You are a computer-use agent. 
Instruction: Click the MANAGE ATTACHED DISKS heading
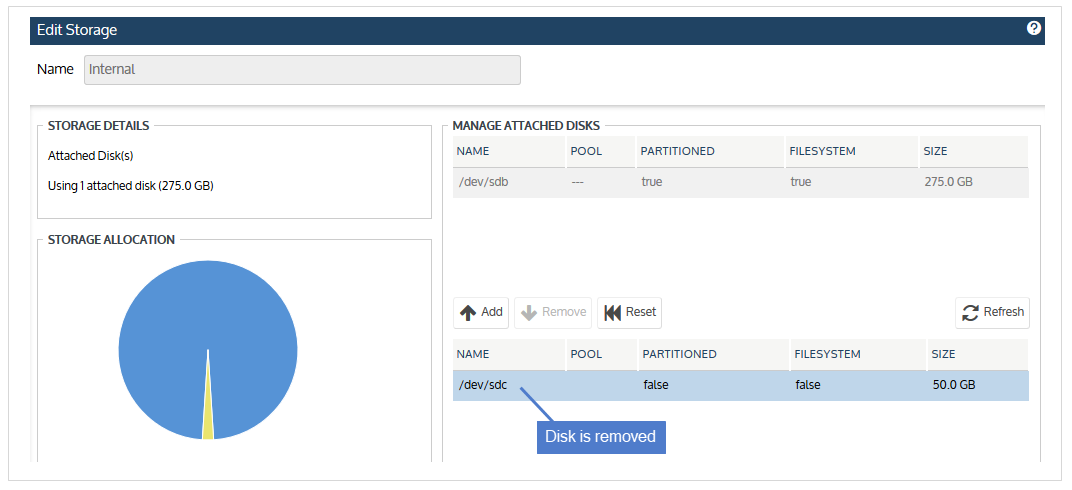[526, 126]
